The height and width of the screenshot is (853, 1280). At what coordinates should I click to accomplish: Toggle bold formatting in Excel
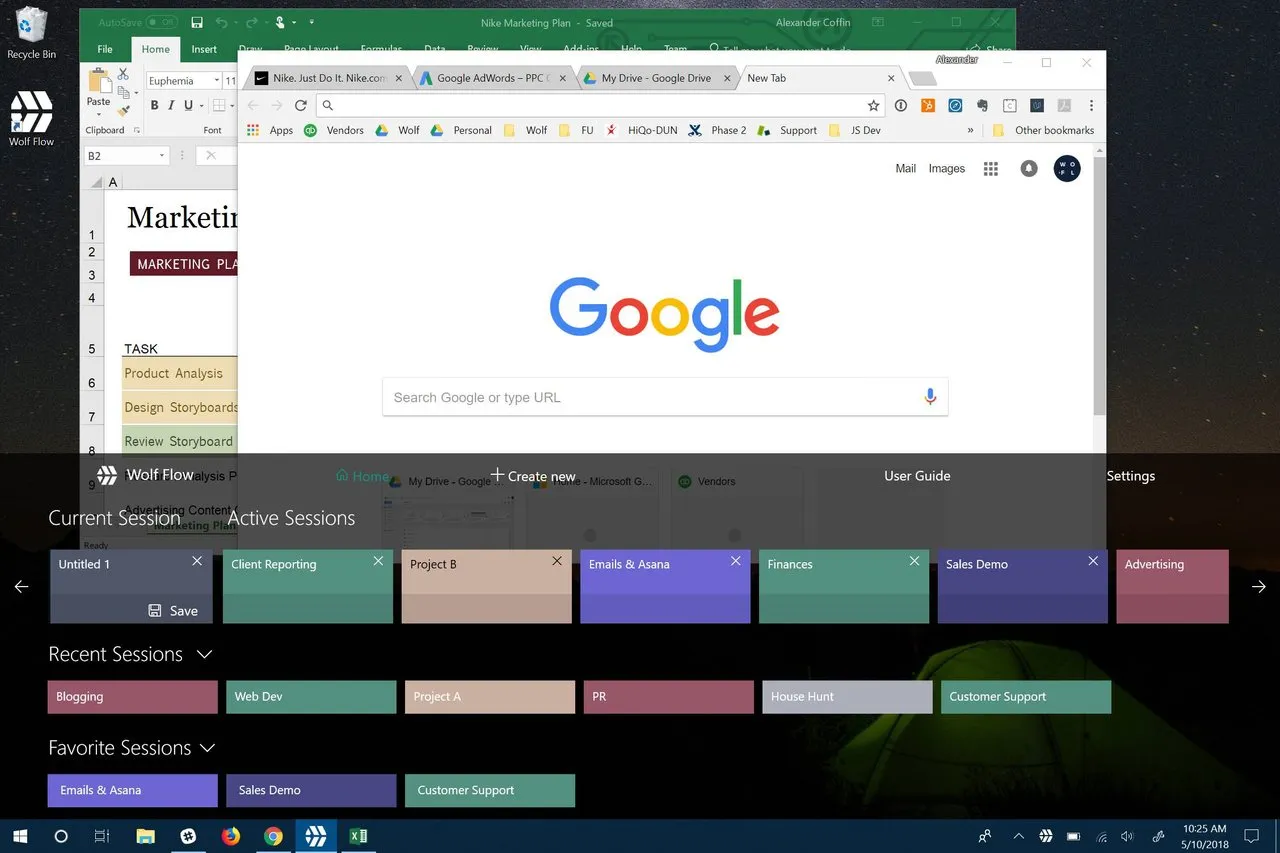155,105
